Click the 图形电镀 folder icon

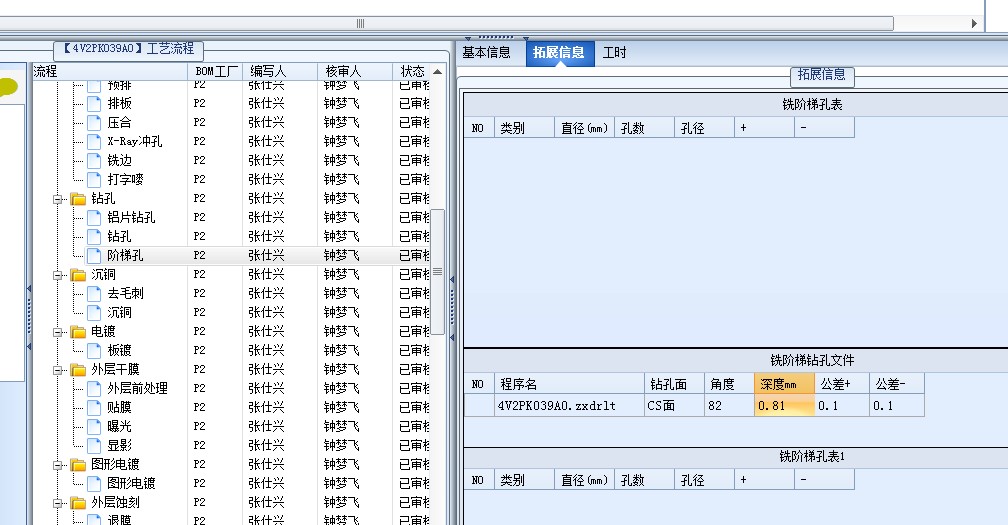pos(78,464)
